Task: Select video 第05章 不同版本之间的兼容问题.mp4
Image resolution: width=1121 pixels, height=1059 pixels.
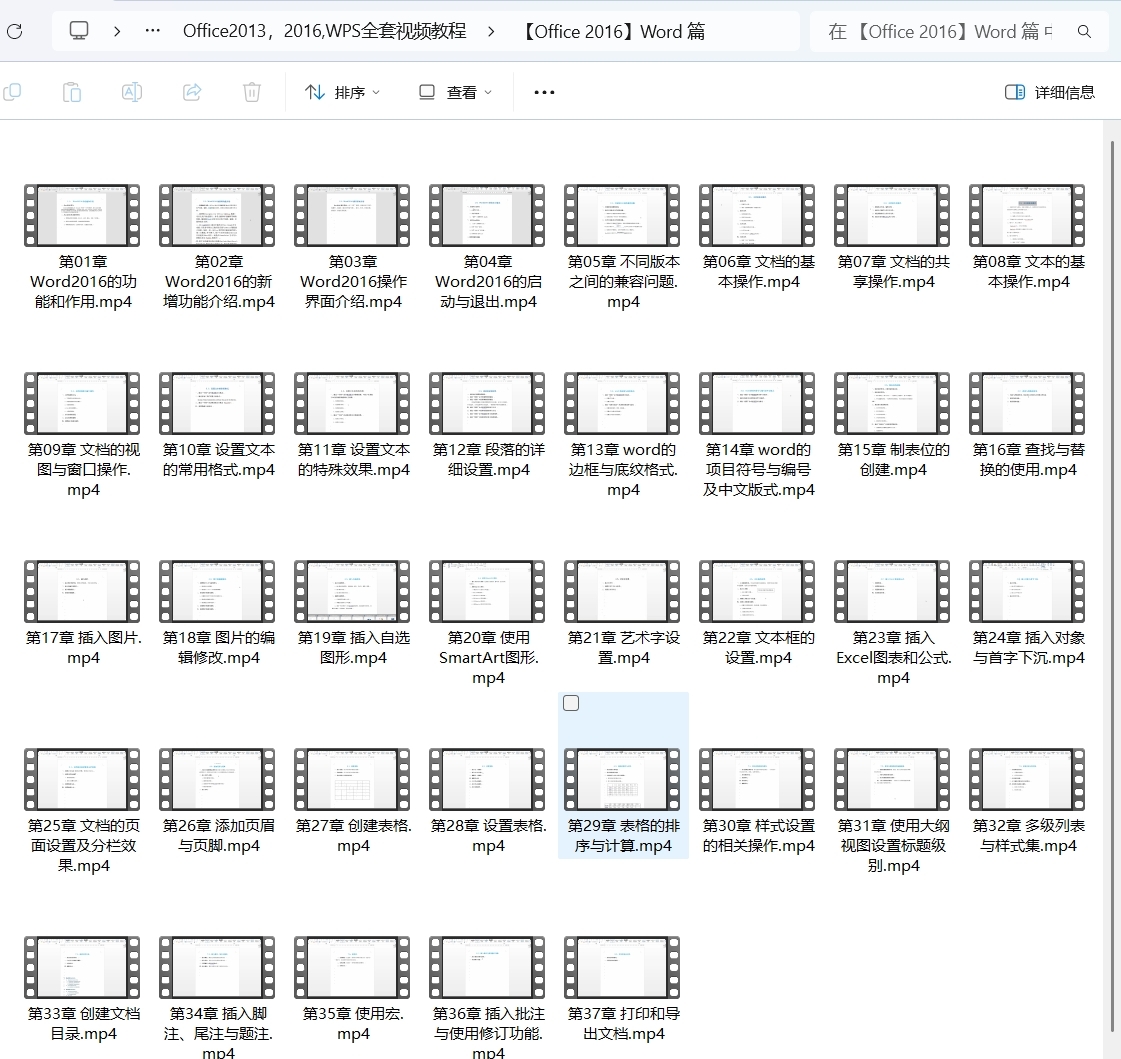Action: pos(623,247)
